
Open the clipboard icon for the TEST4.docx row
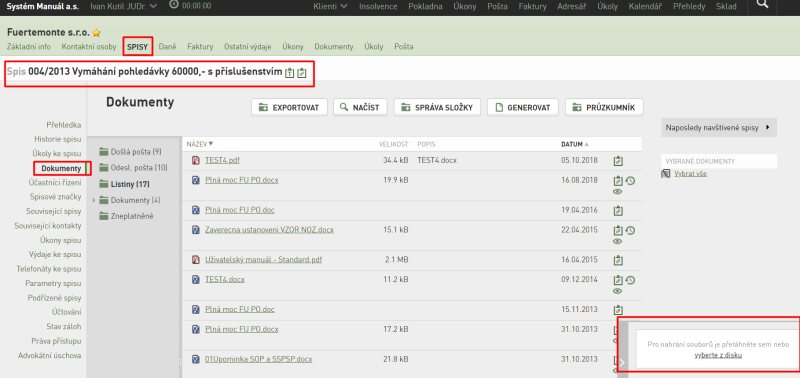coord(618,280)
